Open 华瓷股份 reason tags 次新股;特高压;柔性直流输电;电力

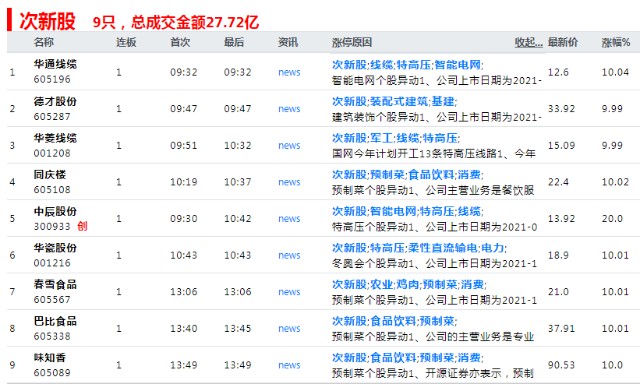point(419,248)
